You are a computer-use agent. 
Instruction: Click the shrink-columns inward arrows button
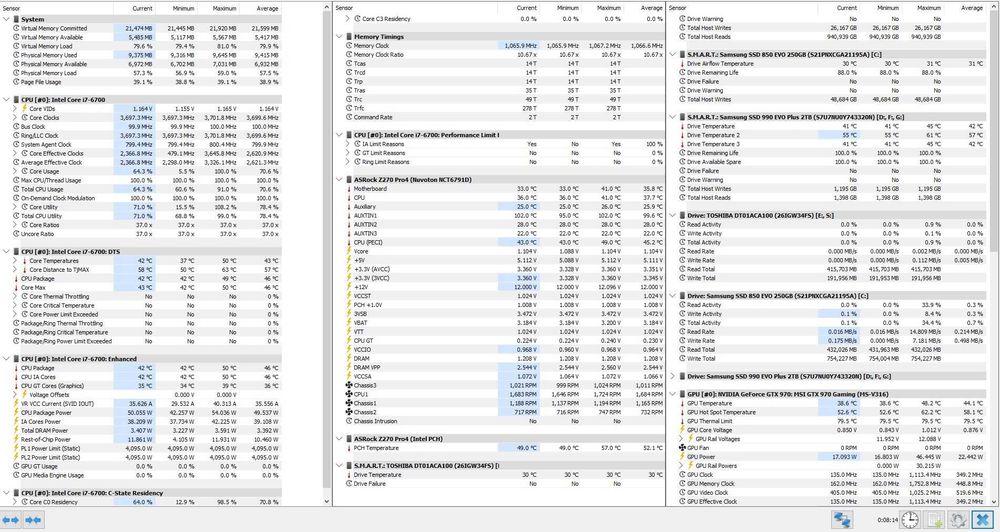[x=33, y=520]
